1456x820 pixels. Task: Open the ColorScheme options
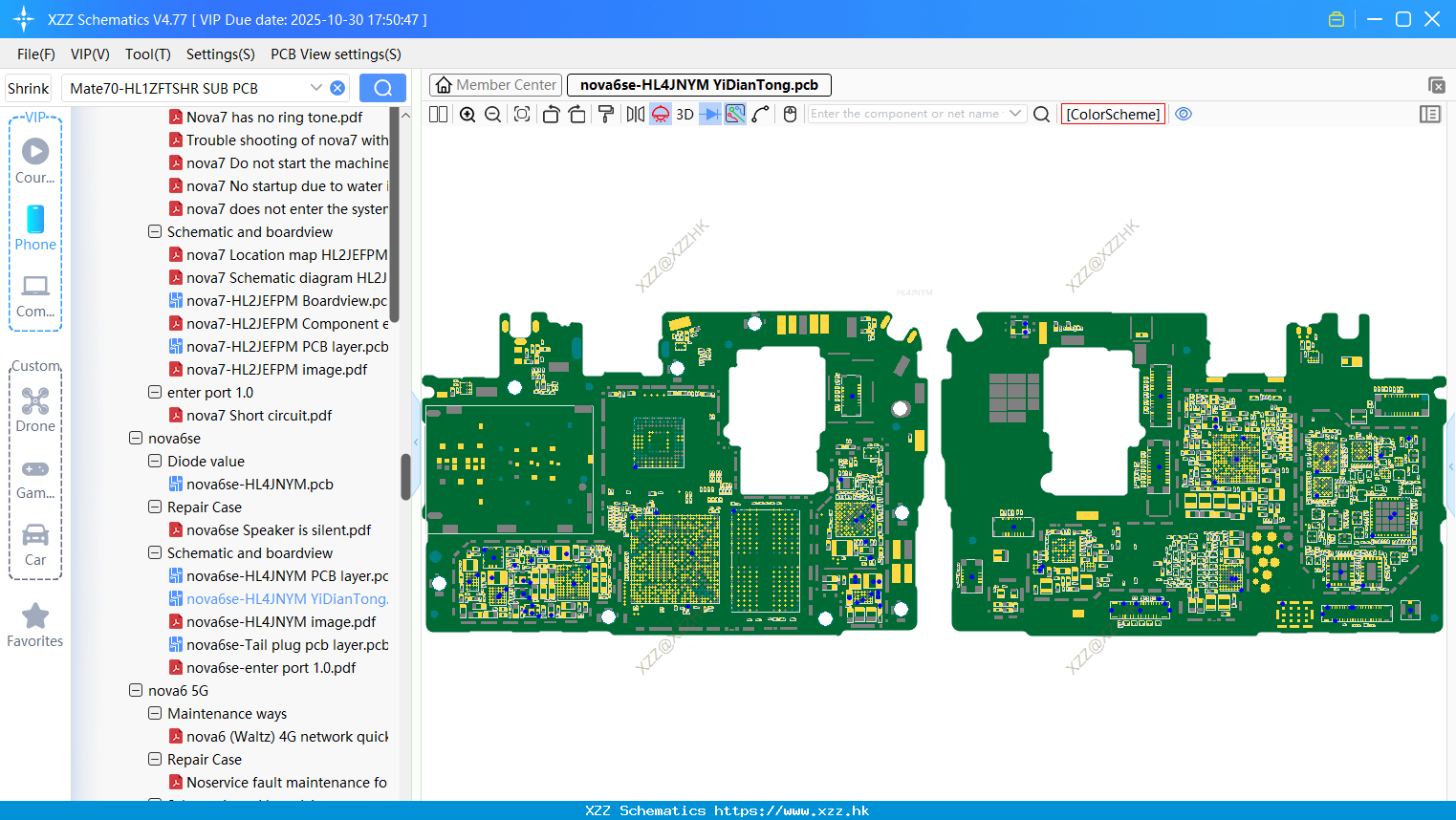[x=1113, y=114]
